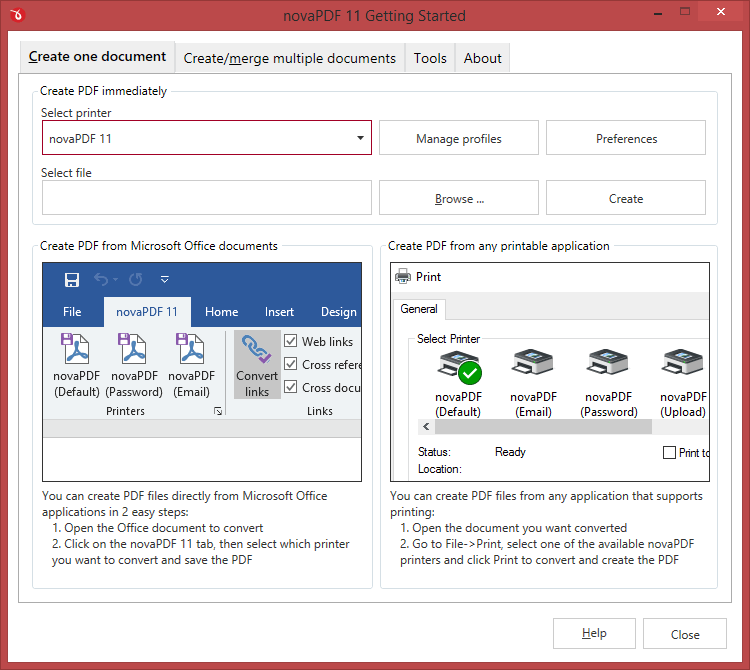This screenshot has width=750, height=670.
Task: Open the Select printer dropdown
Action: [x=207, y=138]
